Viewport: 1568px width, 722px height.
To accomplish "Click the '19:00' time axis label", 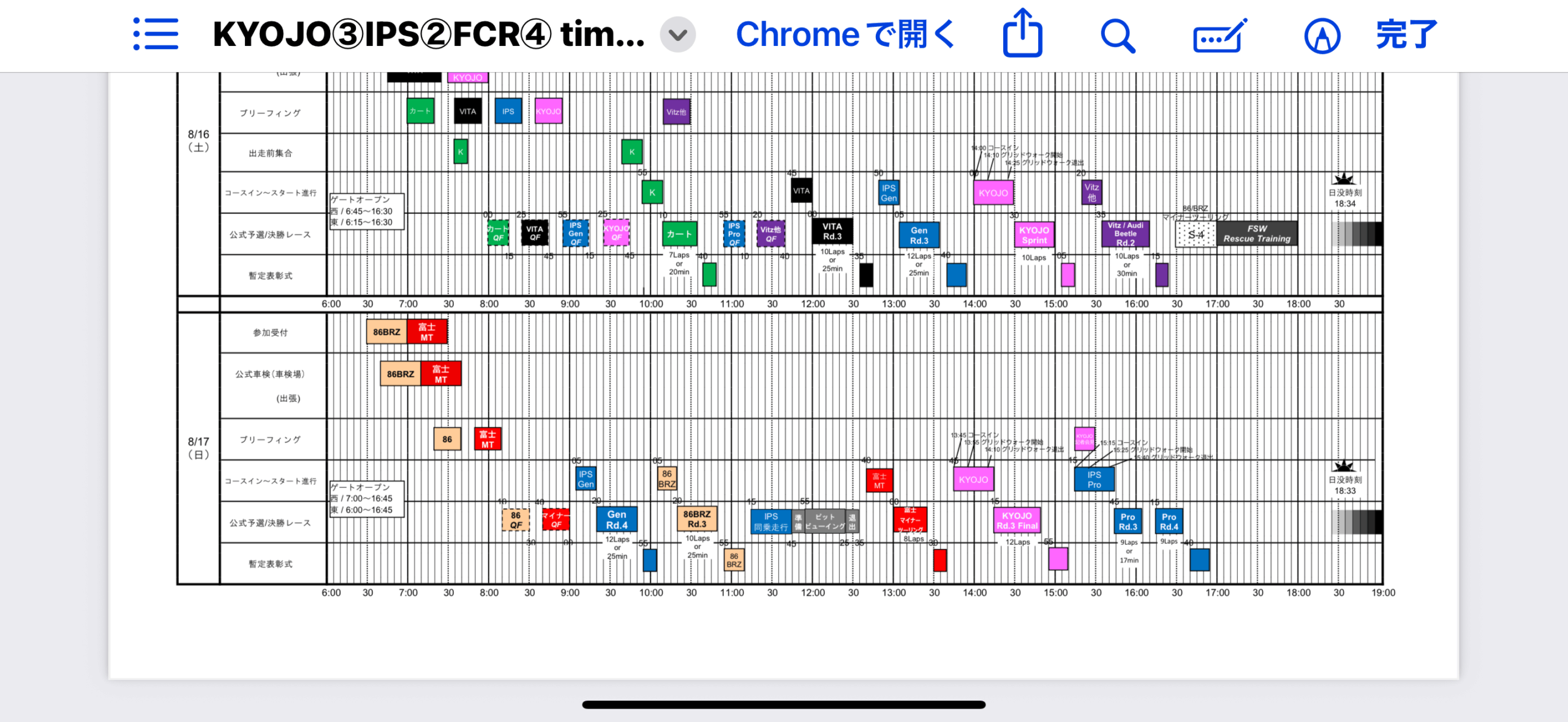I will [1383, 593].
